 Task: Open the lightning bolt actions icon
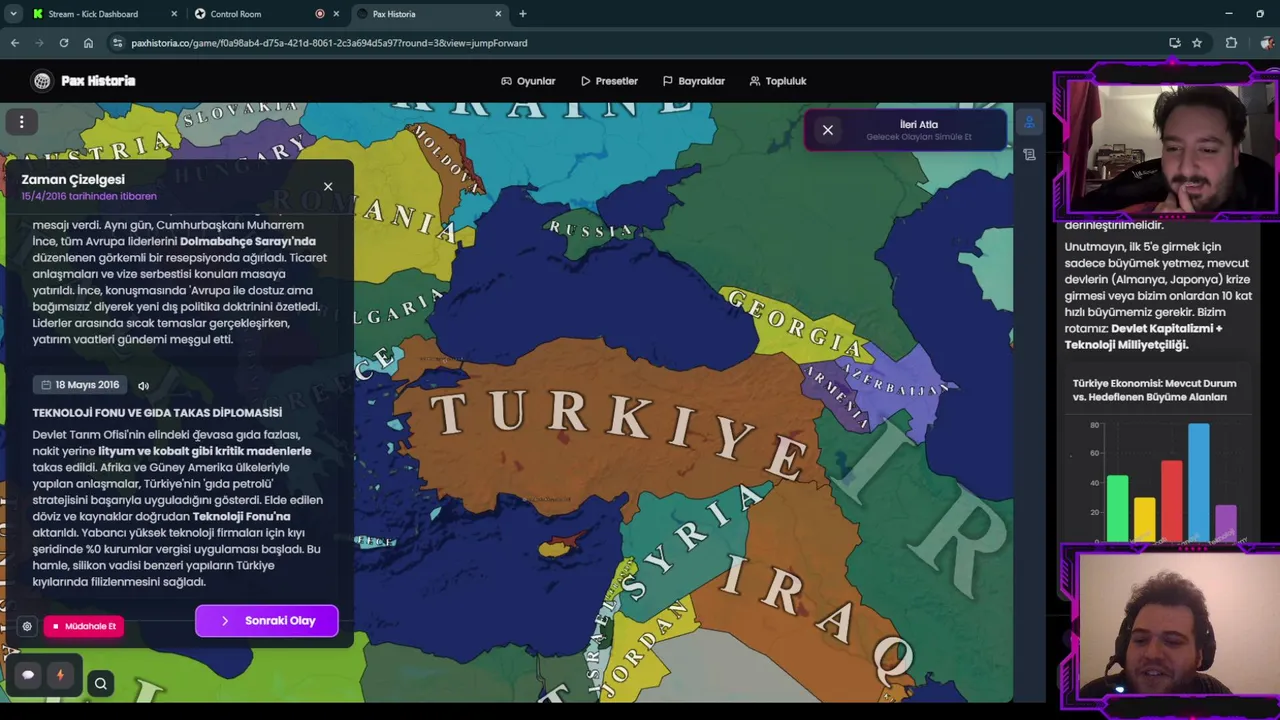(60, 675)
